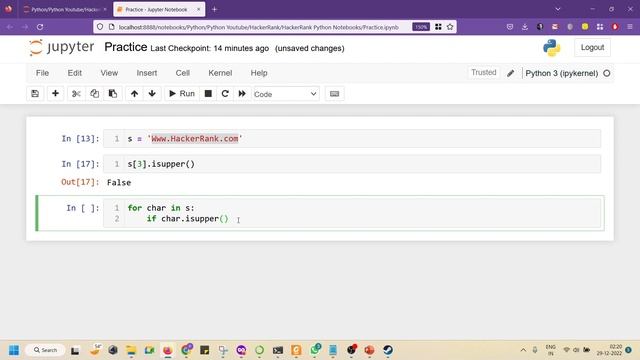Screen dimensions: 640x360
Task: Open the browser downloads icon
Action: tap(525, 27)
